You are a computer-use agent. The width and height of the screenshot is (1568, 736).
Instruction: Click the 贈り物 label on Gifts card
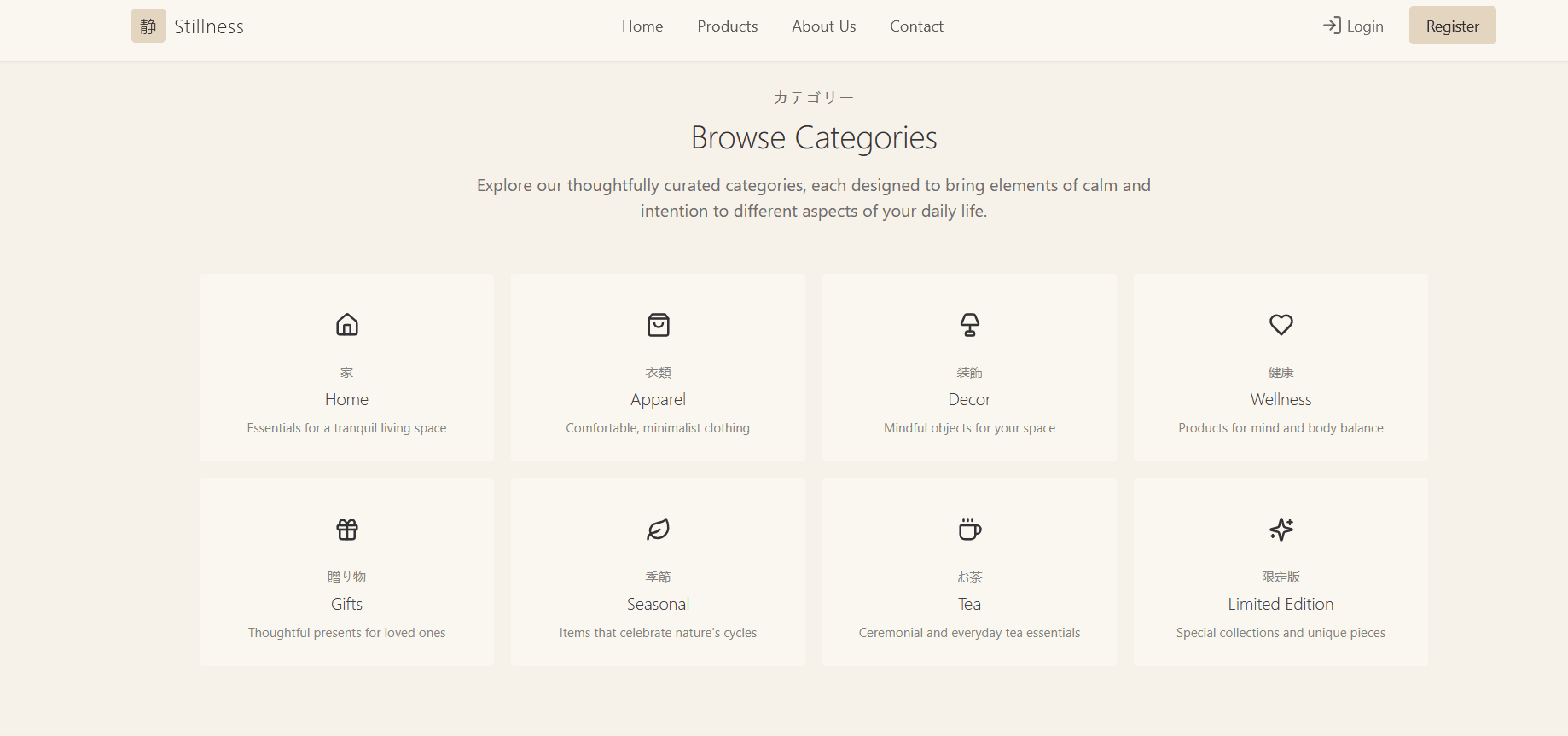(x=347, y=577)
